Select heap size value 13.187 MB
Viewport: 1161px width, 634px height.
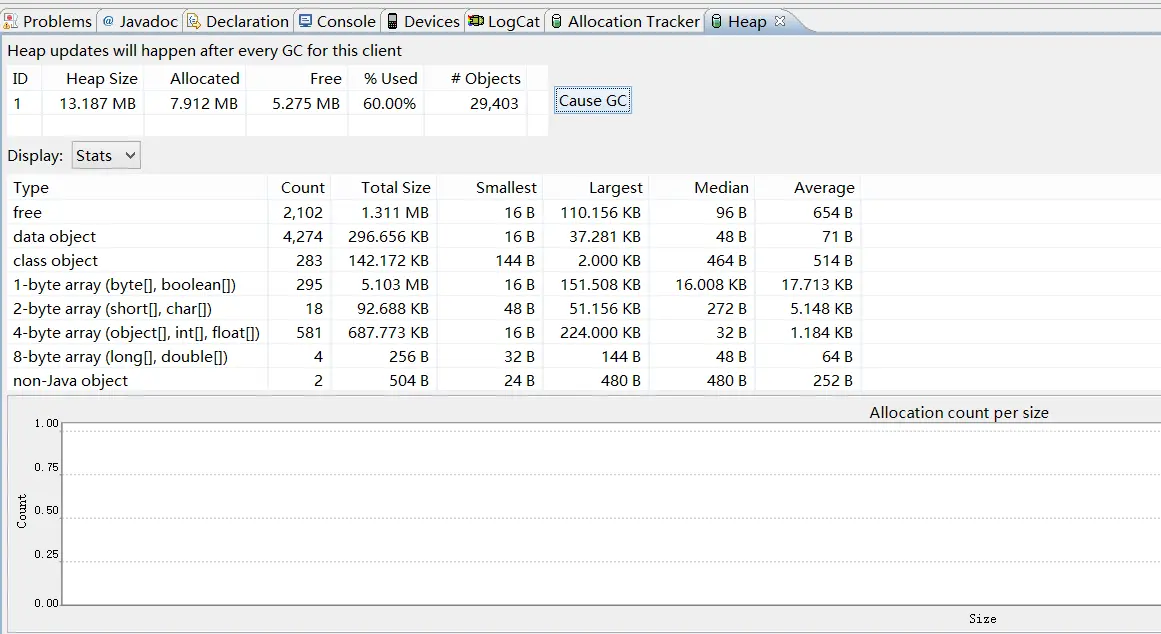click(98, 104)
